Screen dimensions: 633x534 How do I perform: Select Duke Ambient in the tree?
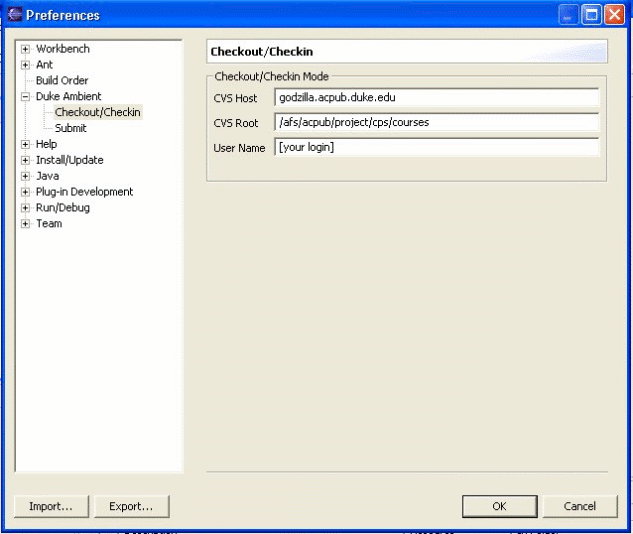(x=68, y=96)
